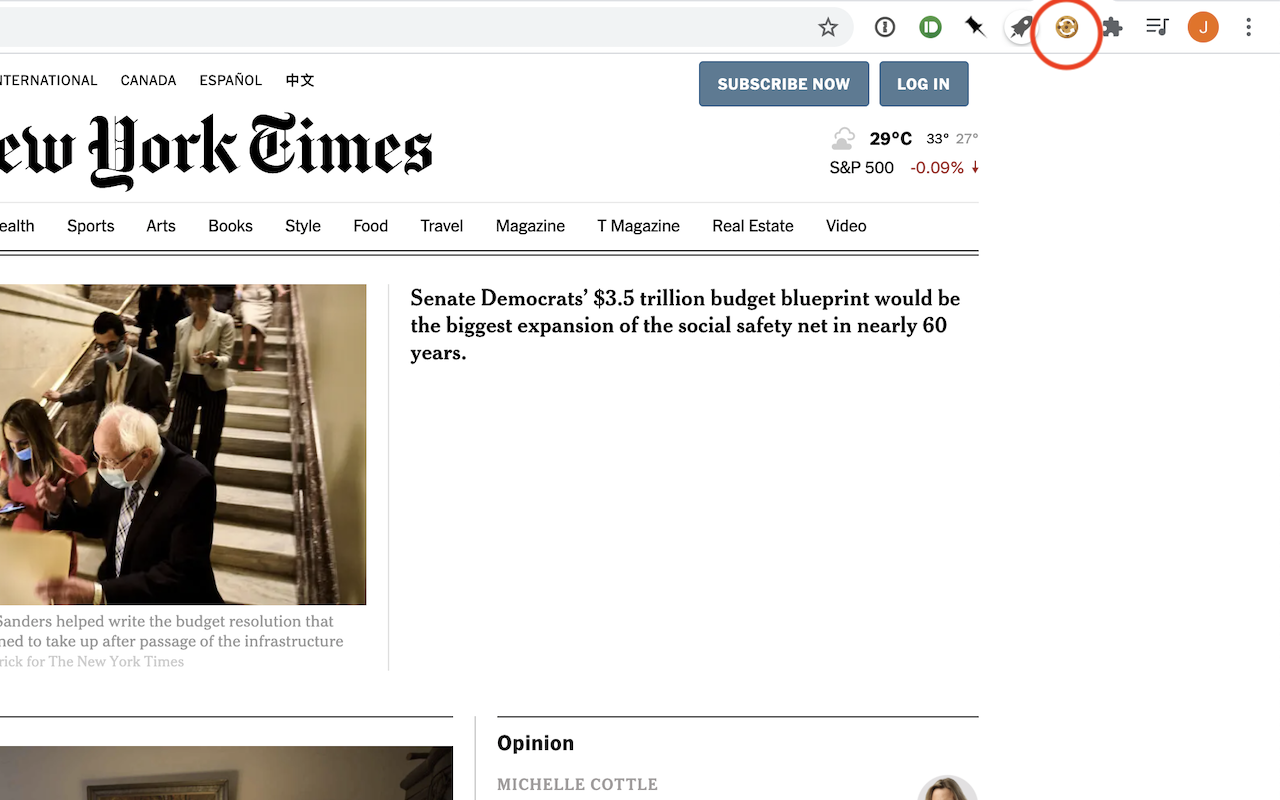
Task: Open the orange J profile avatar
Action: [1203, 28]
